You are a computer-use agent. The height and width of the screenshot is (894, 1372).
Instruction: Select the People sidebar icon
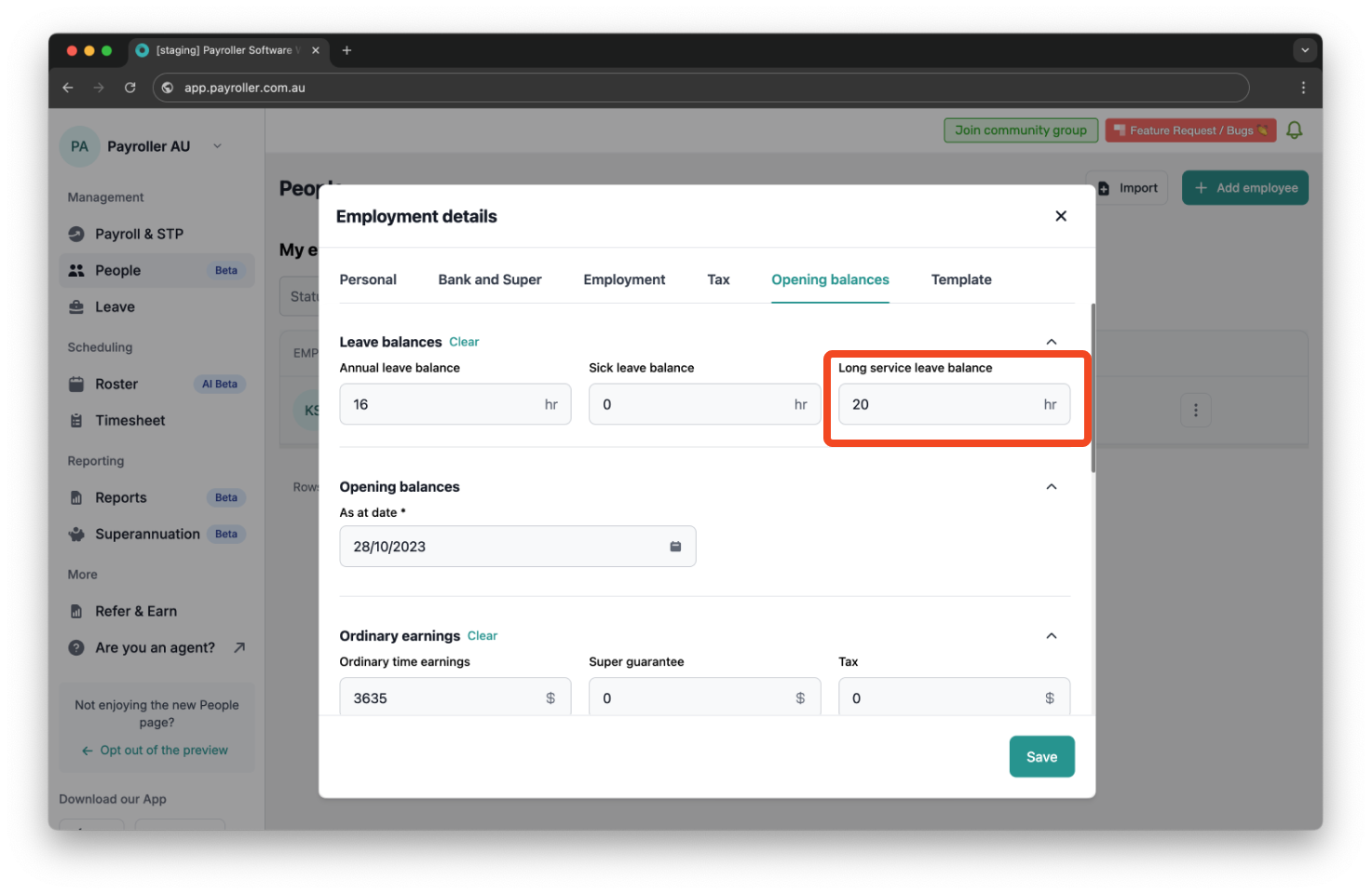[x=77, y=270]
